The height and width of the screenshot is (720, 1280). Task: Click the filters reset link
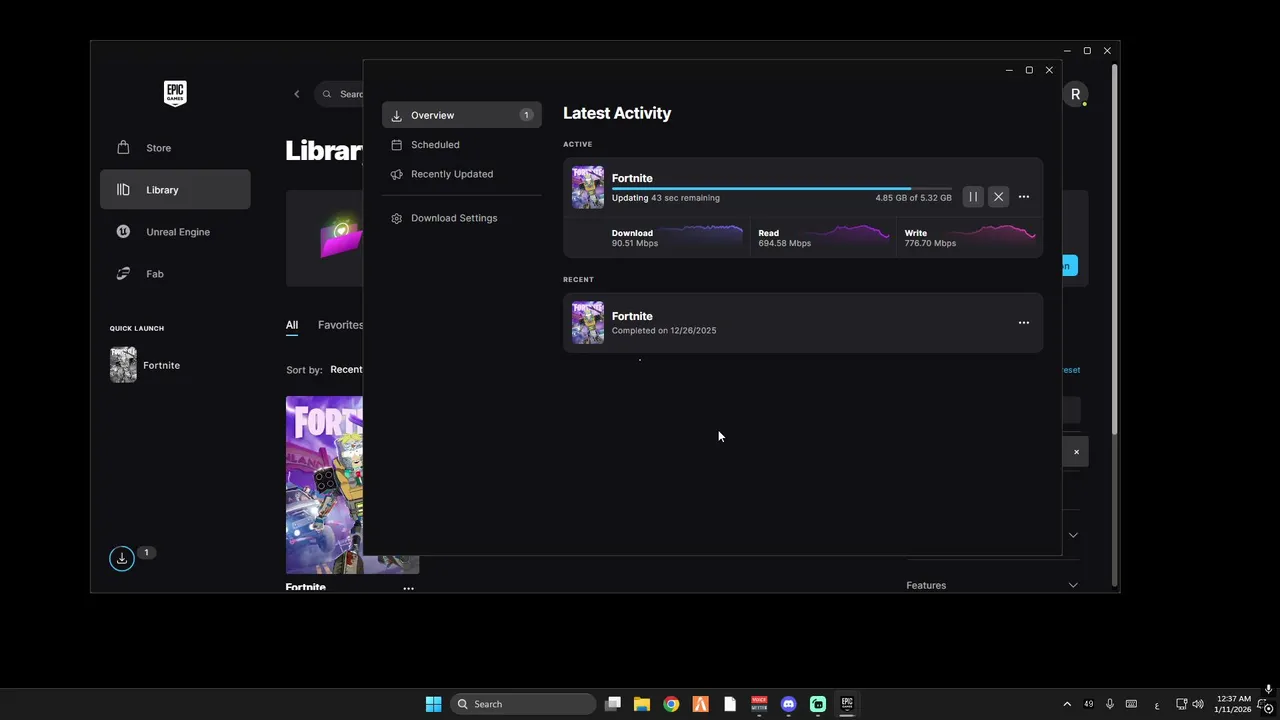pos(1070,370)
